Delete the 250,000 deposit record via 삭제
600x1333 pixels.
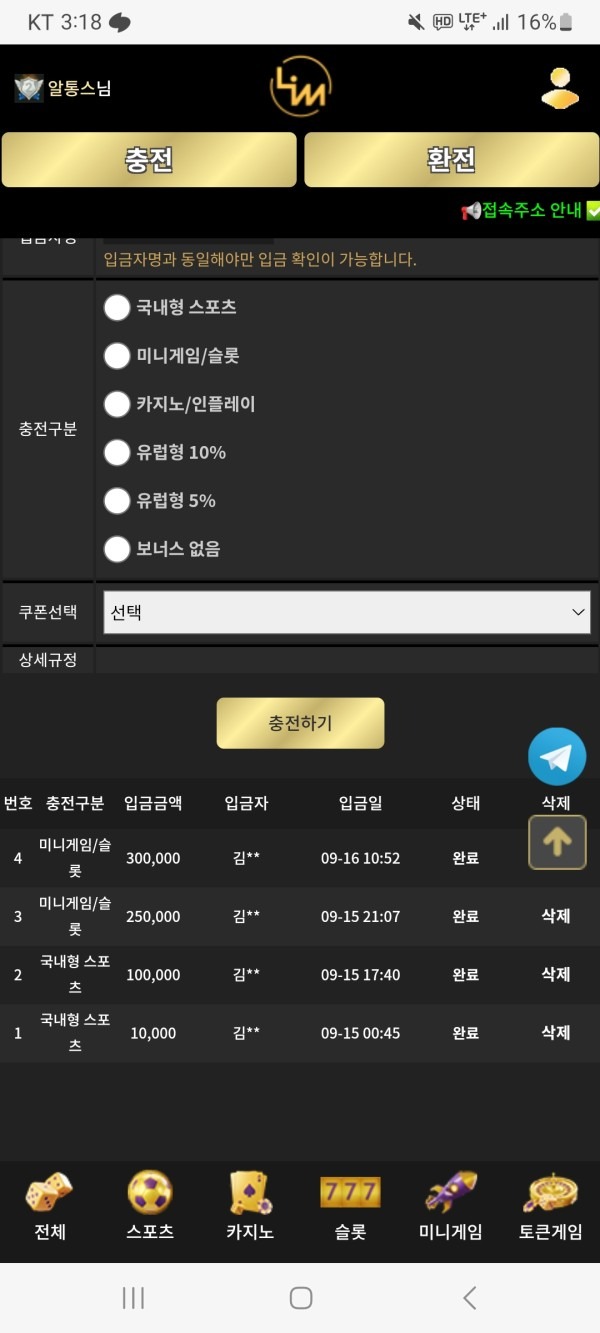point(554,916)
